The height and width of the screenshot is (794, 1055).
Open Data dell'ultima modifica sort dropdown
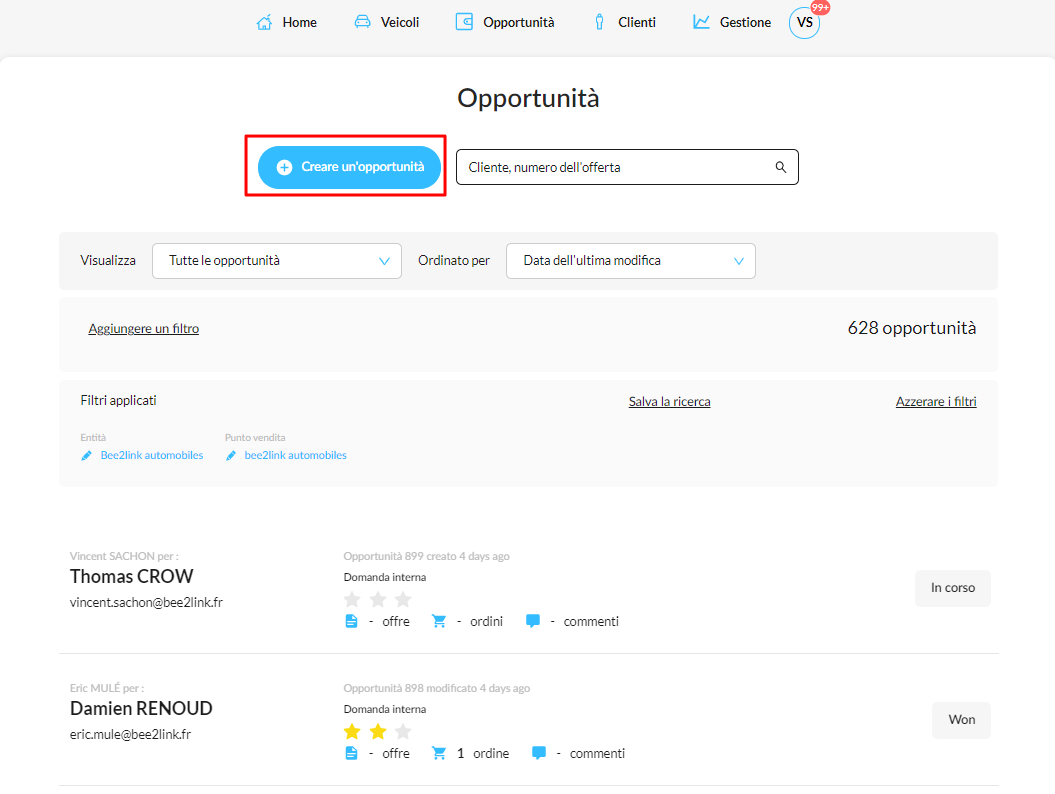click(630, 261)
